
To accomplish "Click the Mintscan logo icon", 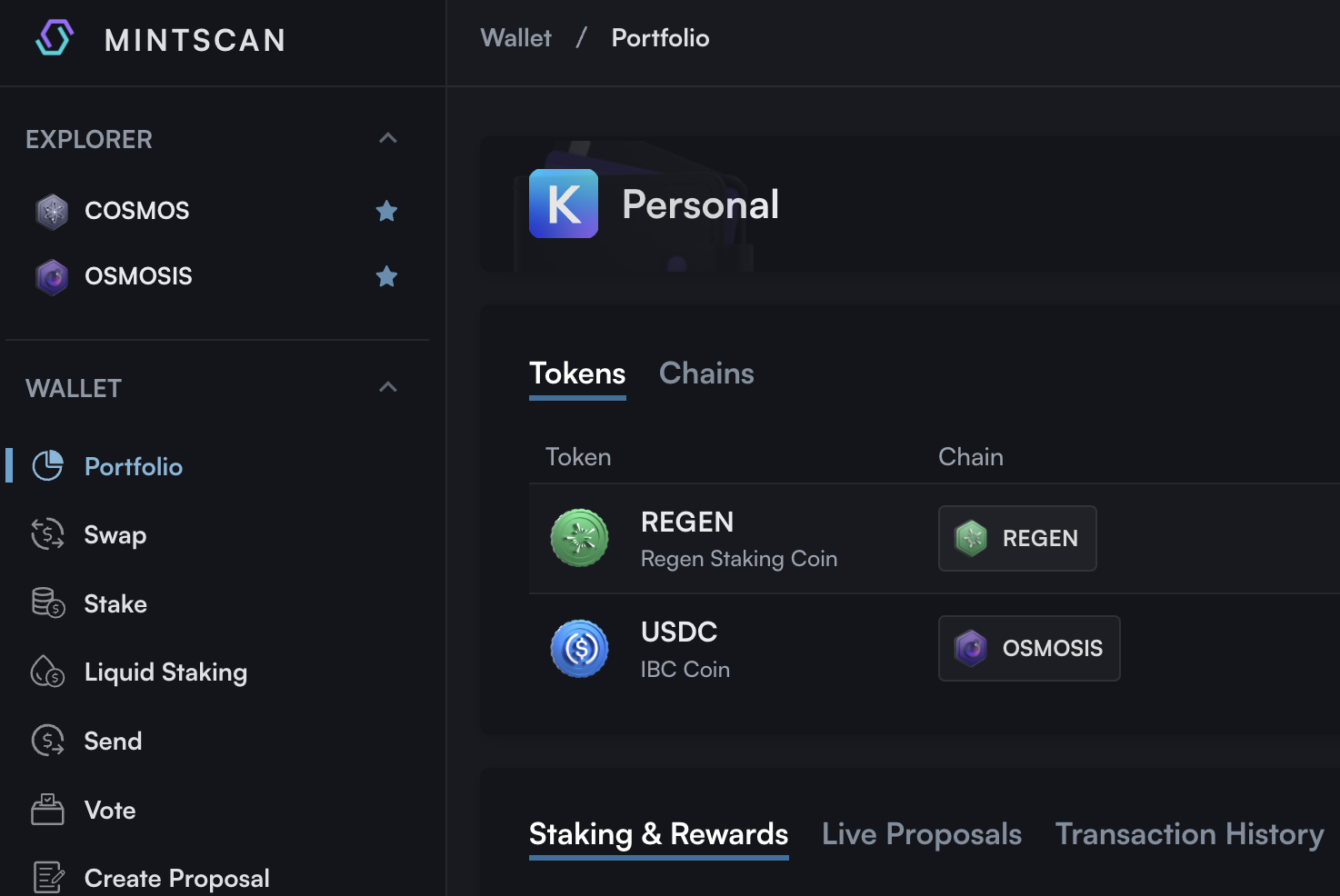I will tap(55, 38).
